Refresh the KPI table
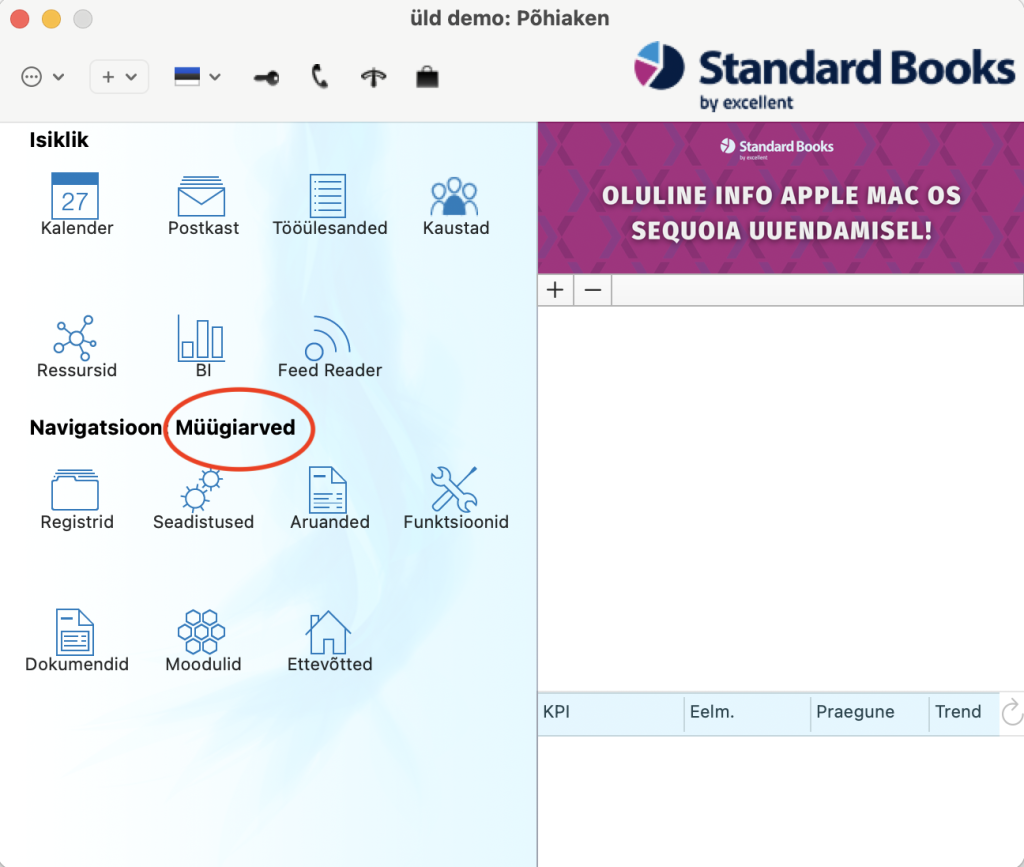This screenshot has height=867, width=1024. click(1011, 713)
